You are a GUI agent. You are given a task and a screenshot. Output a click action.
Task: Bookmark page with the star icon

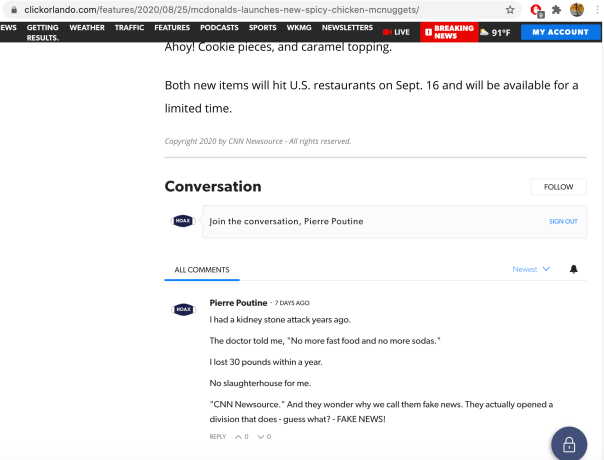(x=510, y=10)
